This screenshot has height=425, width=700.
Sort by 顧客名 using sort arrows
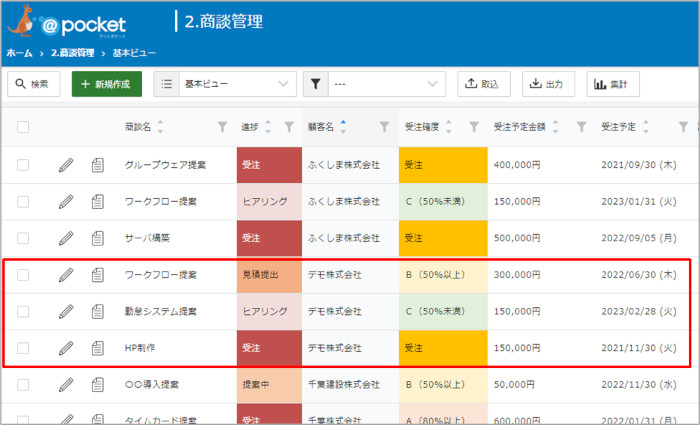click(x=343, y=127)
